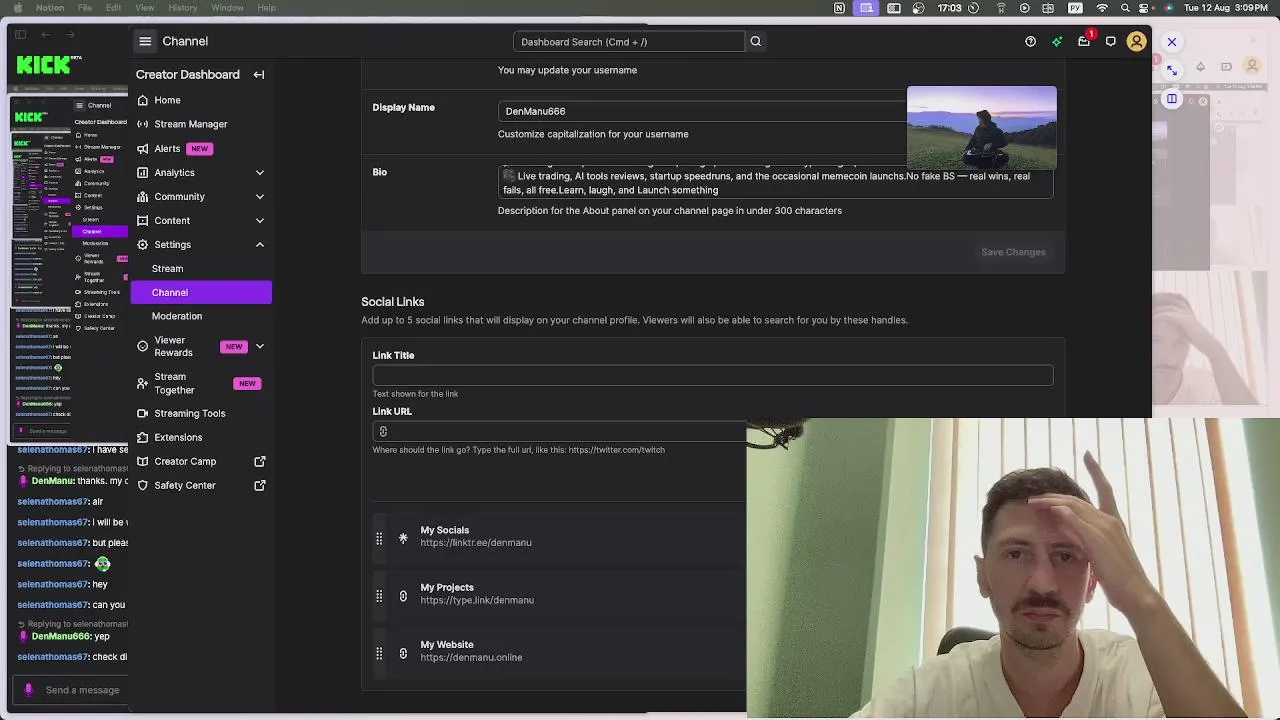Image resolution: width=1280 pixels, height=720 pixels.
Task: Grab the drag handle of My Website
Action: (x=379, y=652)
